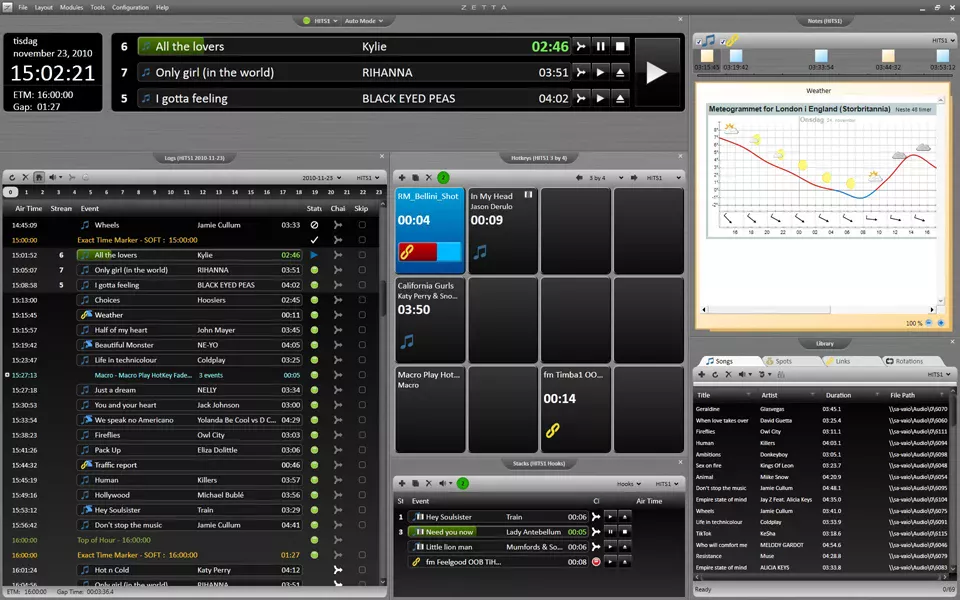Viewport: 960px width, 600px height.
Task: Add a new hotkey with the plus icon
Action: point(401,177)
